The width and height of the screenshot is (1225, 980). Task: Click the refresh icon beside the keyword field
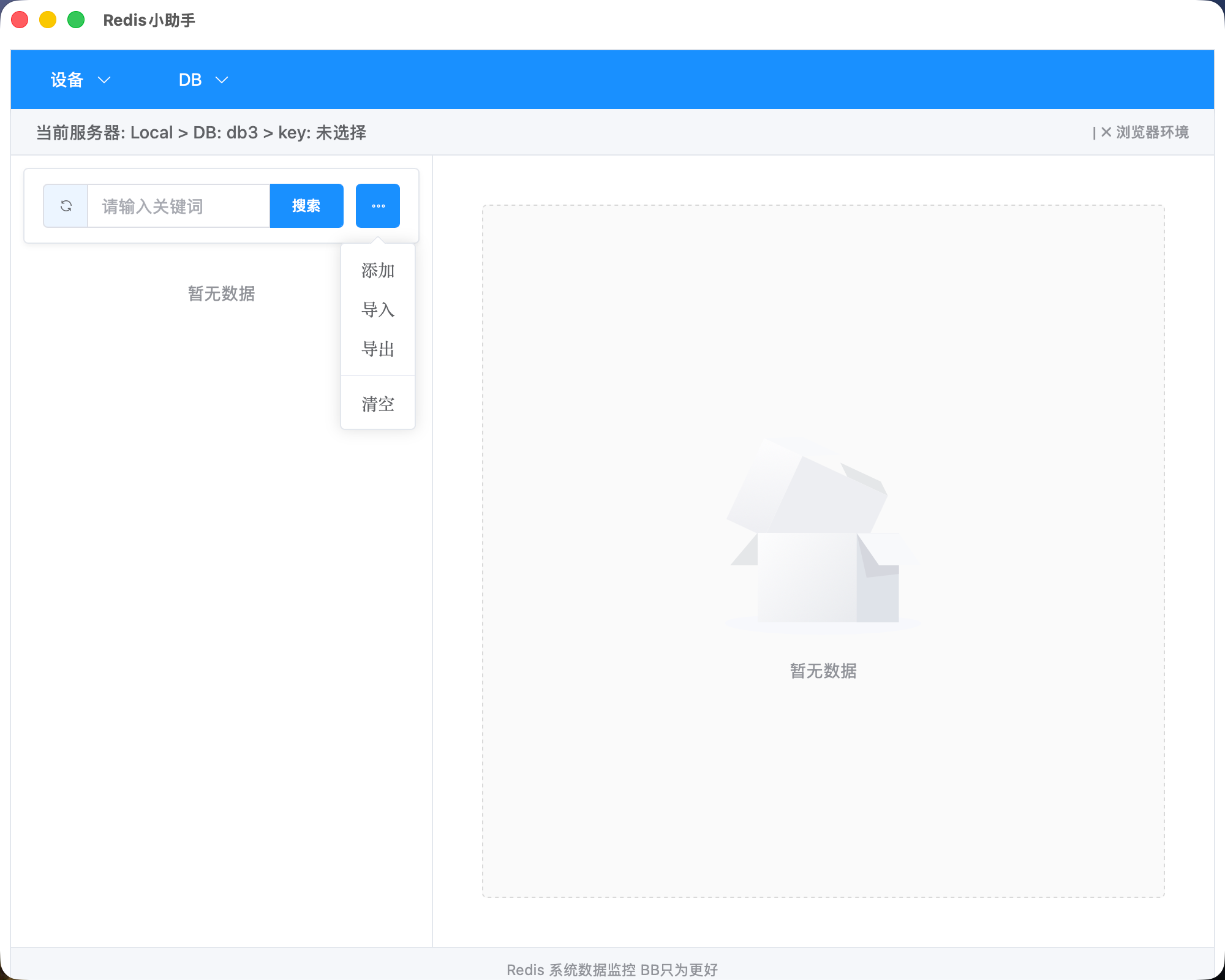pos(66,206)
